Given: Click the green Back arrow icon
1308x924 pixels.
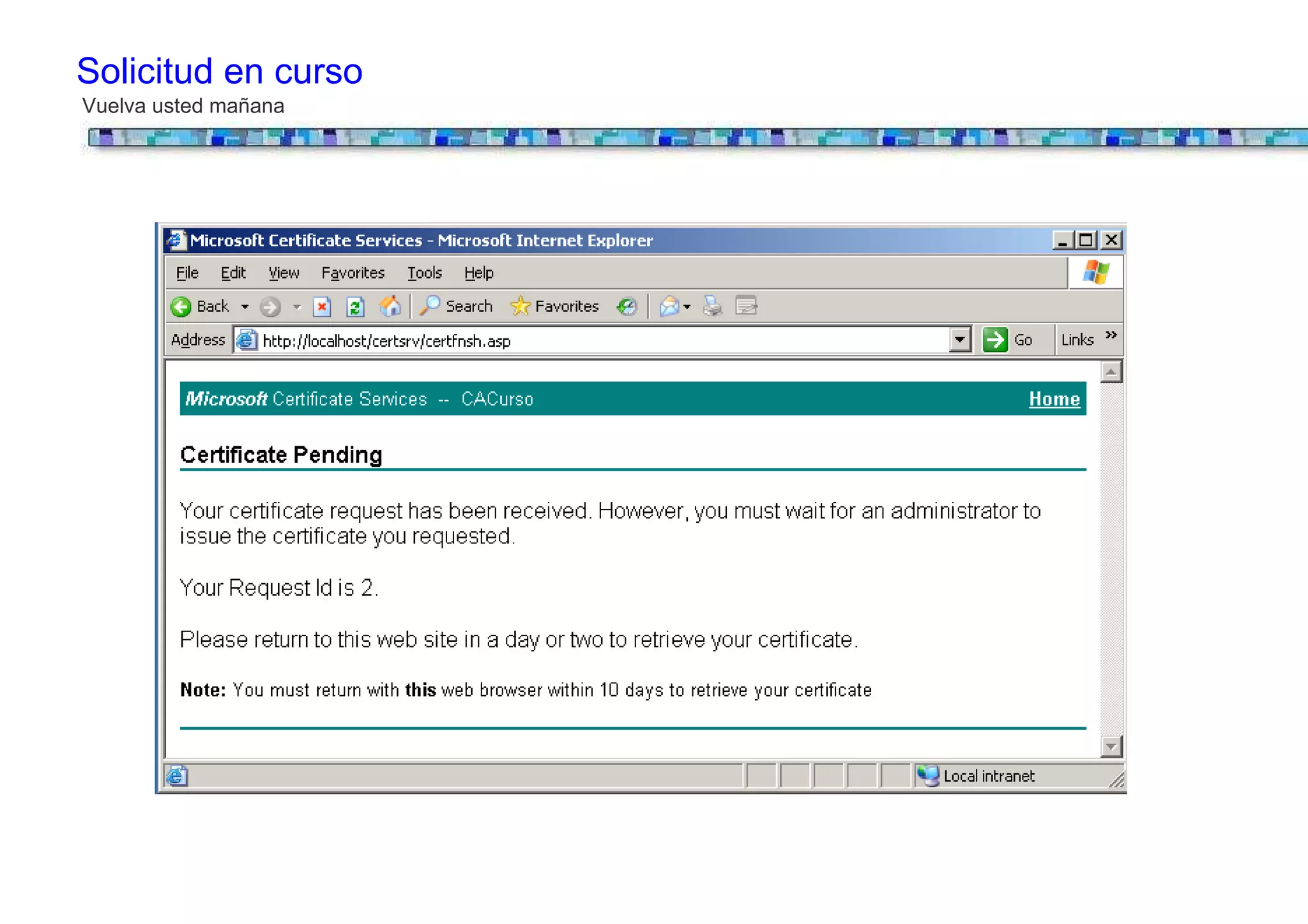Looking at the screenshot, I should pos(181,307).
